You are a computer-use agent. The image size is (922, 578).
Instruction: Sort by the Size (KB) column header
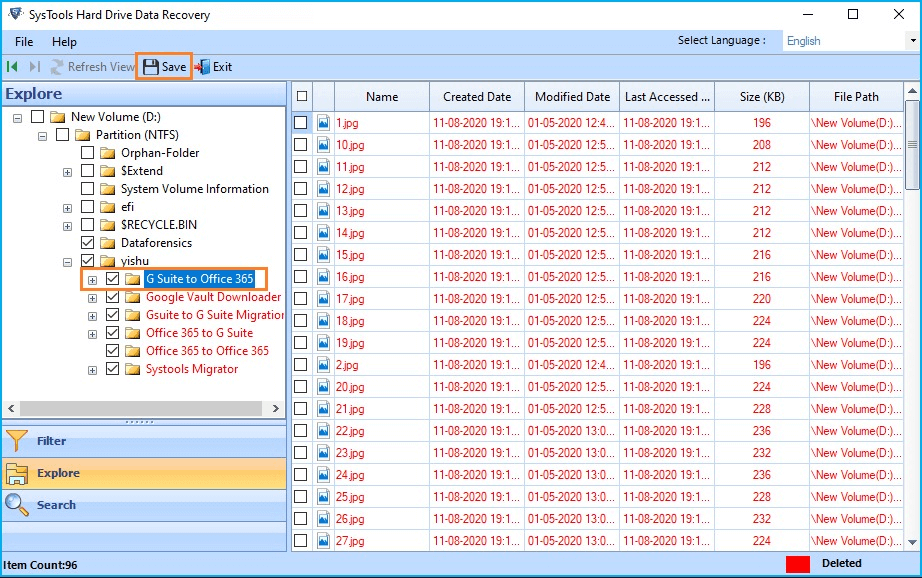762,96
